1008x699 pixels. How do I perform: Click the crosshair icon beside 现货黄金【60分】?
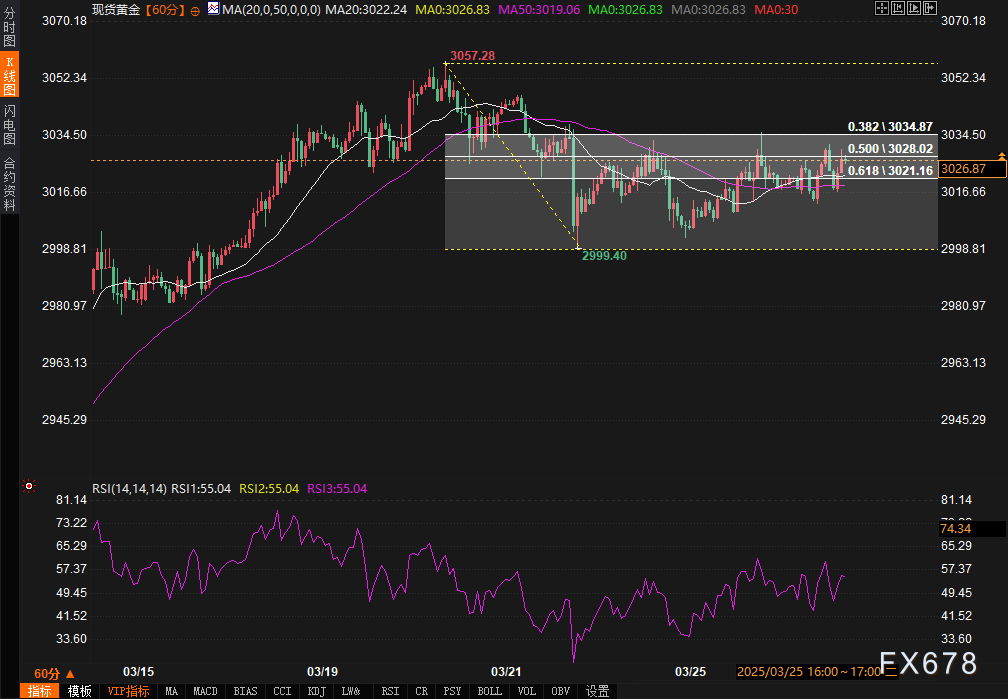click(194, 9)
